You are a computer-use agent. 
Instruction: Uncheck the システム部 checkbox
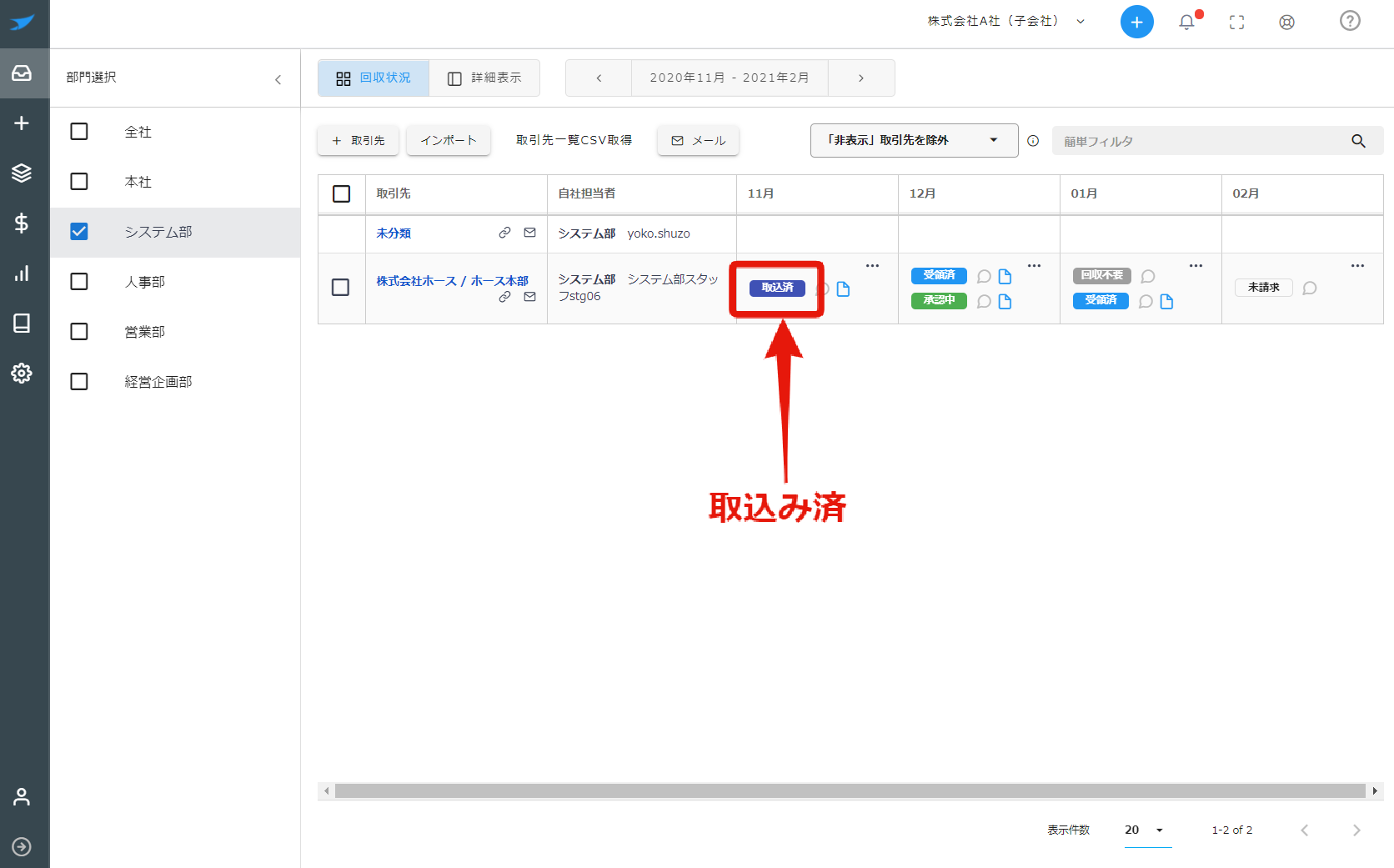tap(79, 232)
